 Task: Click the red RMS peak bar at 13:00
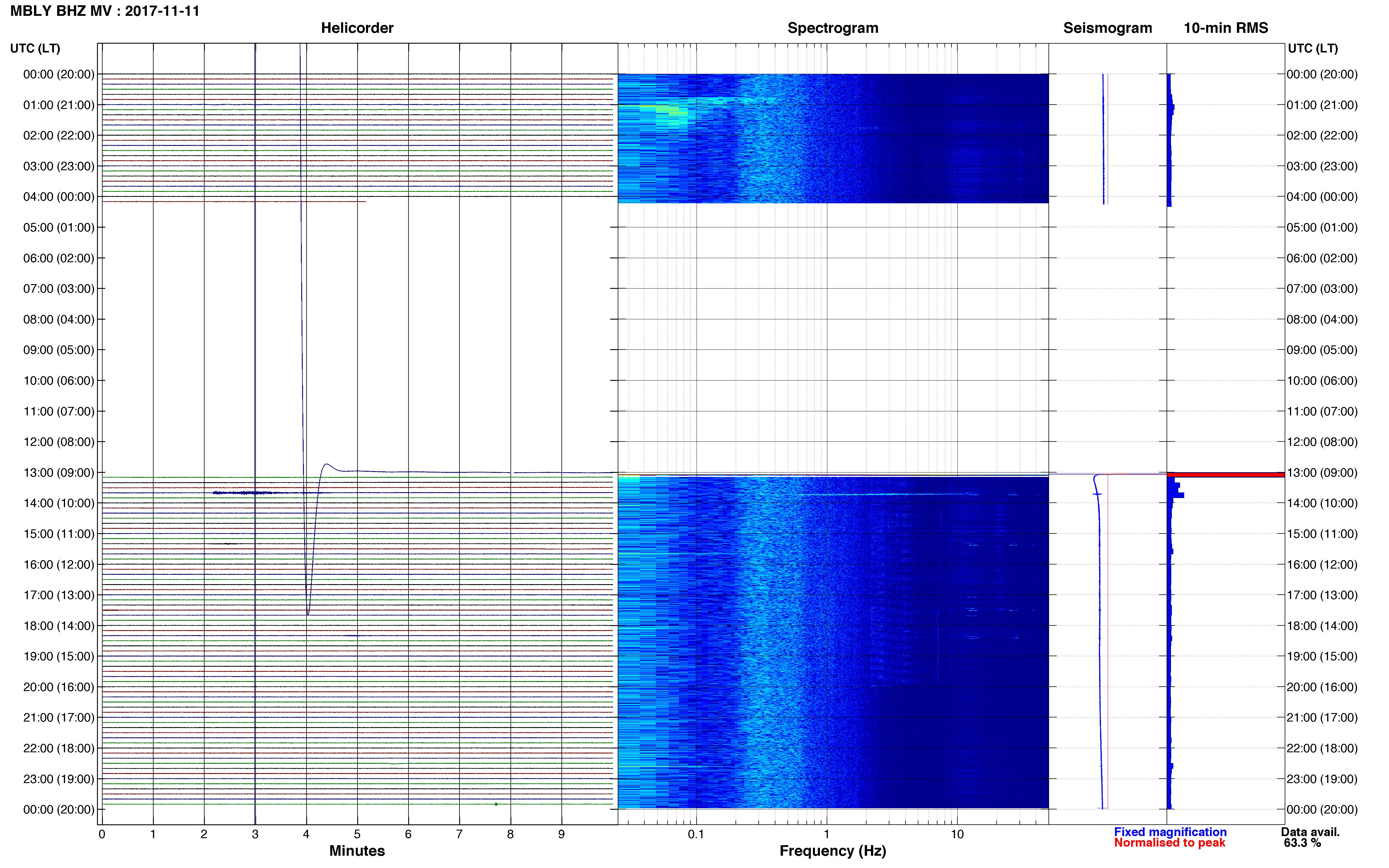point(1225,475)
